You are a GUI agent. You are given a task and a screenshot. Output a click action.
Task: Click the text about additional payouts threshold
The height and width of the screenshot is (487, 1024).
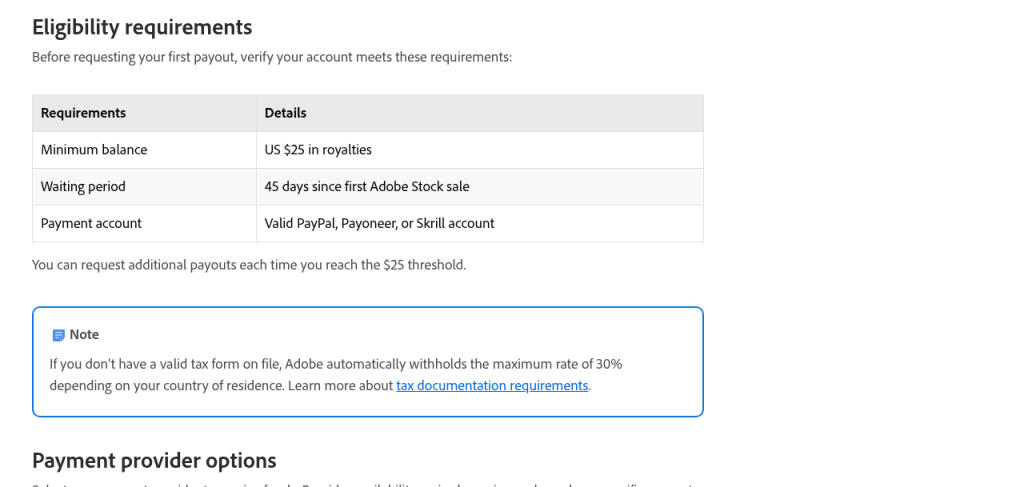[249, 265]
